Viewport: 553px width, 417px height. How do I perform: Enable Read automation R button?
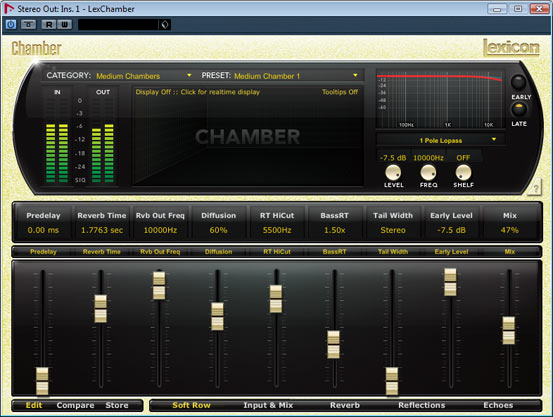(x=49, y=24)
